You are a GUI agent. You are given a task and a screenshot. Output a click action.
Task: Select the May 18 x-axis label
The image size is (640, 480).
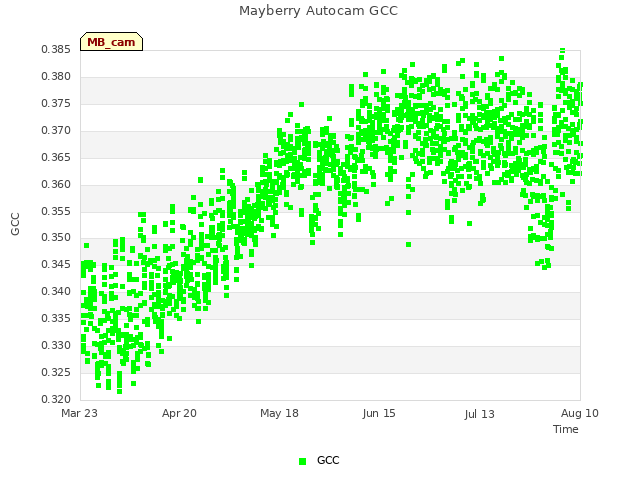(279, 413)
